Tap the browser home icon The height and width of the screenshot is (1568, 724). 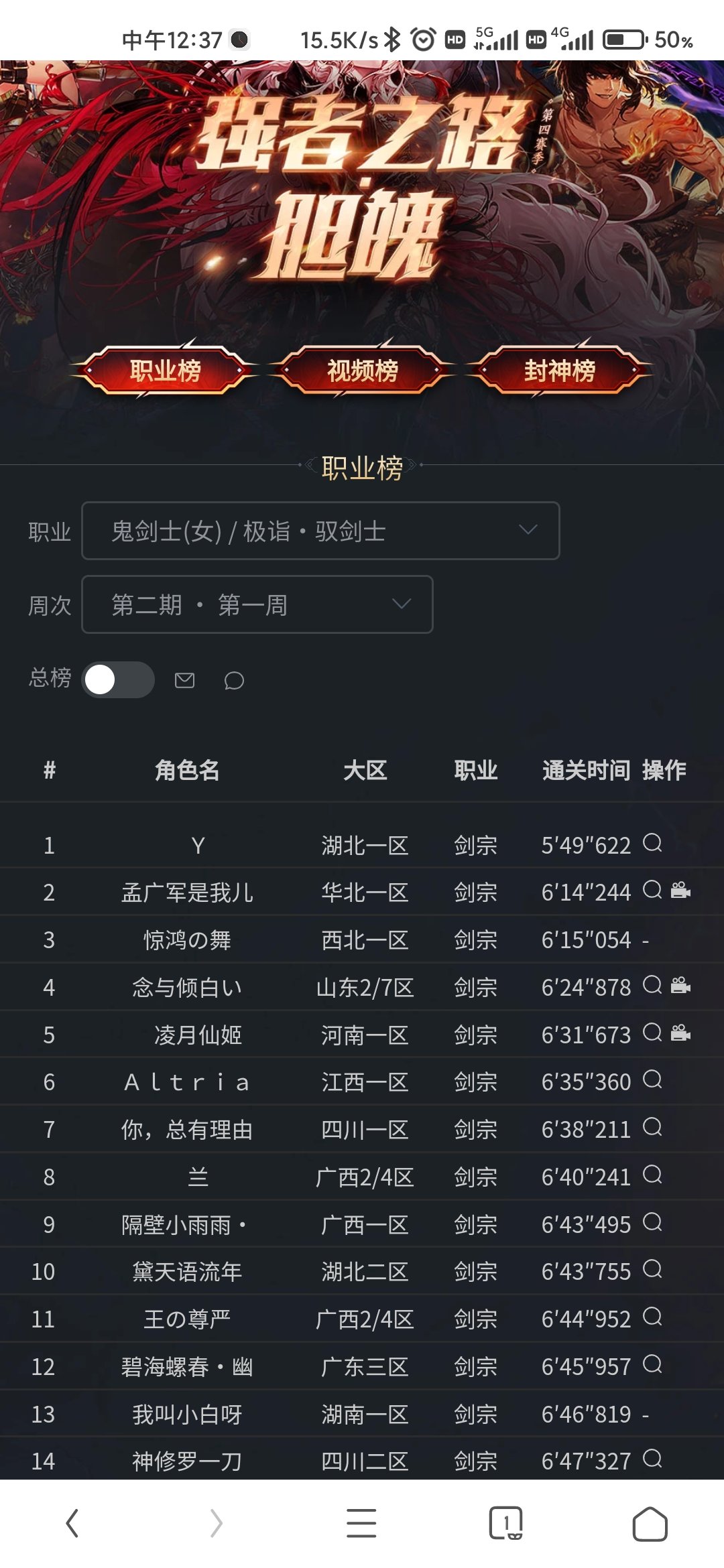650,1524
